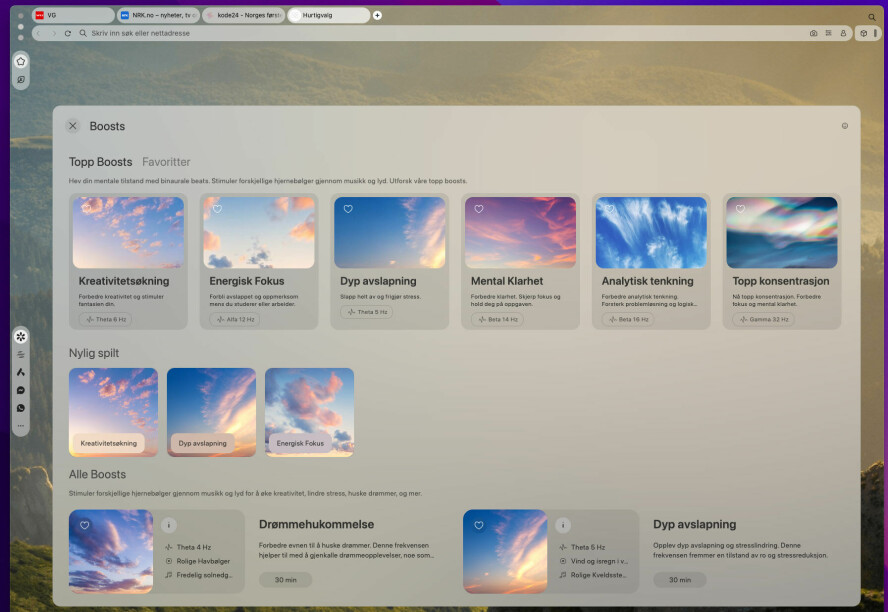This screenshot has height=612, width=888.
Task: Open WhatsApp from the sidebar
Action: (21, 408)
